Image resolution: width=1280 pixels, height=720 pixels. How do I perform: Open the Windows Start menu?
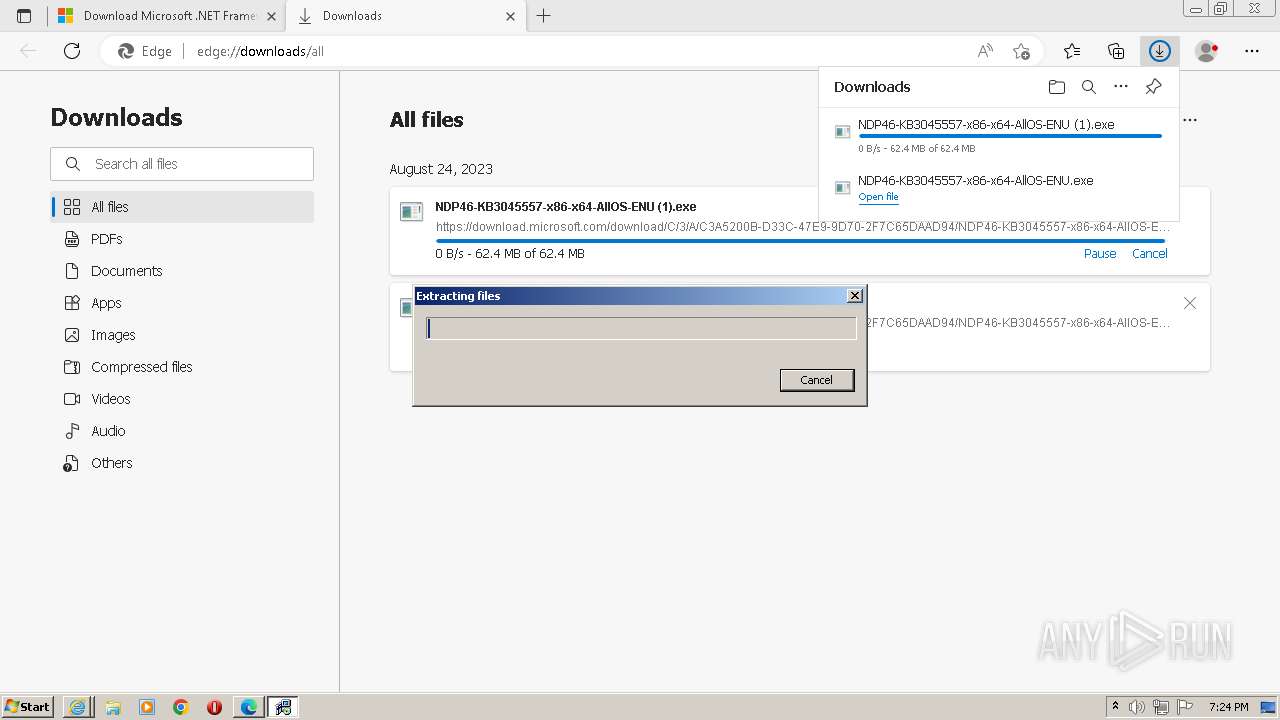click(28, 707)
